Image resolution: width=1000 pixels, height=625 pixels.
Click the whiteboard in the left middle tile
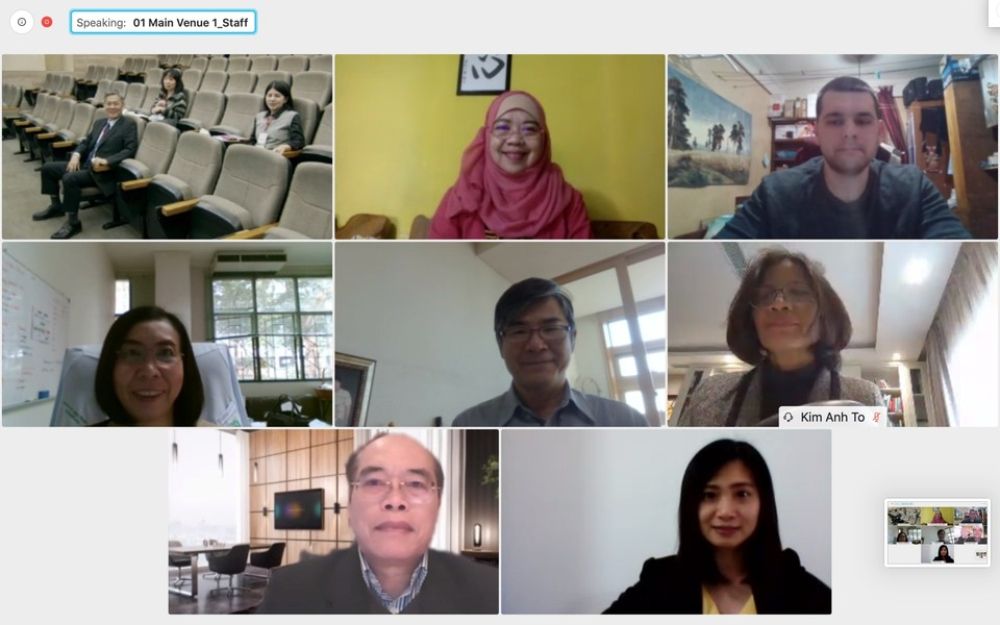(x=35, y=330)
